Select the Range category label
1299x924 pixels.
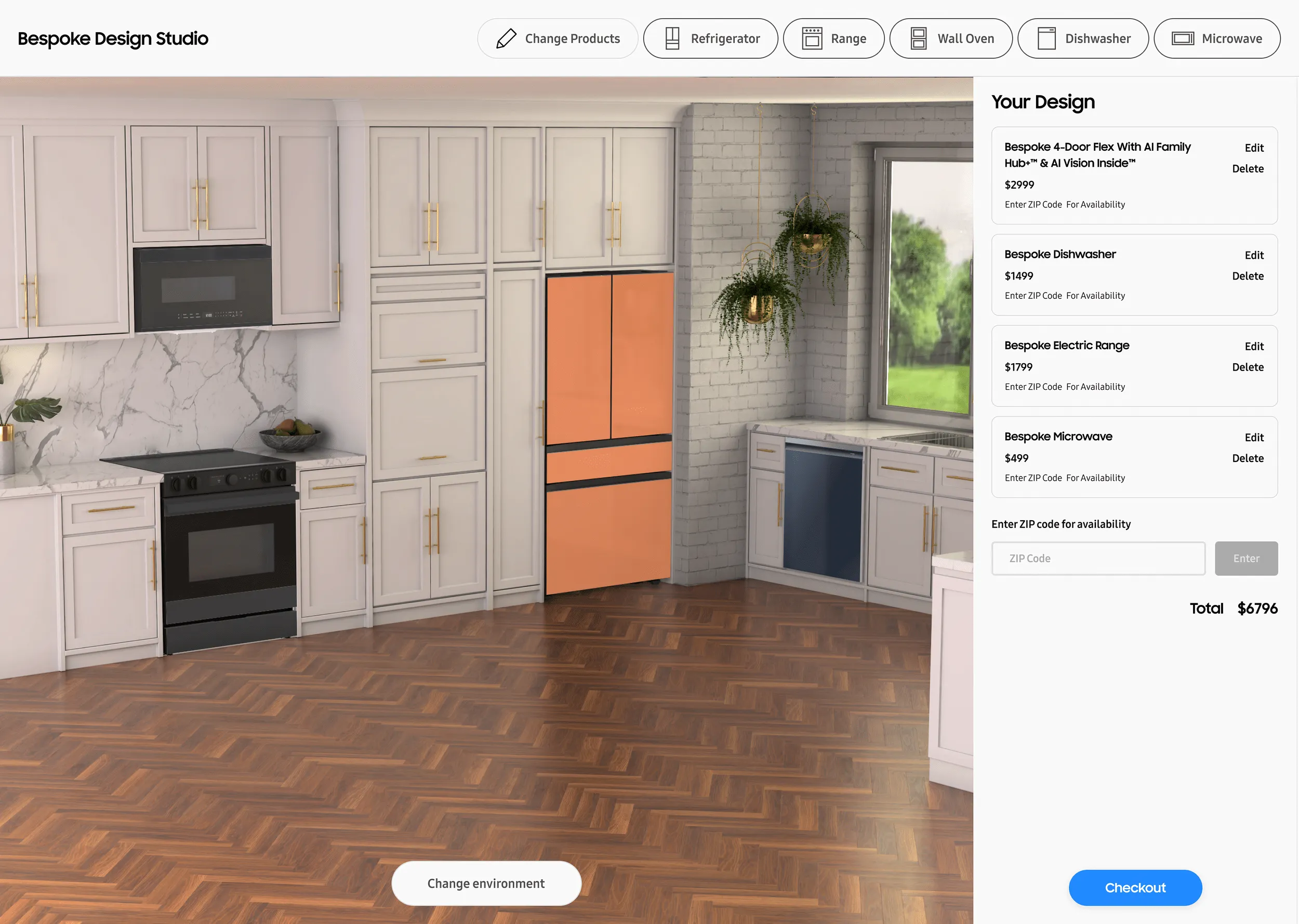tap(849, 38)
